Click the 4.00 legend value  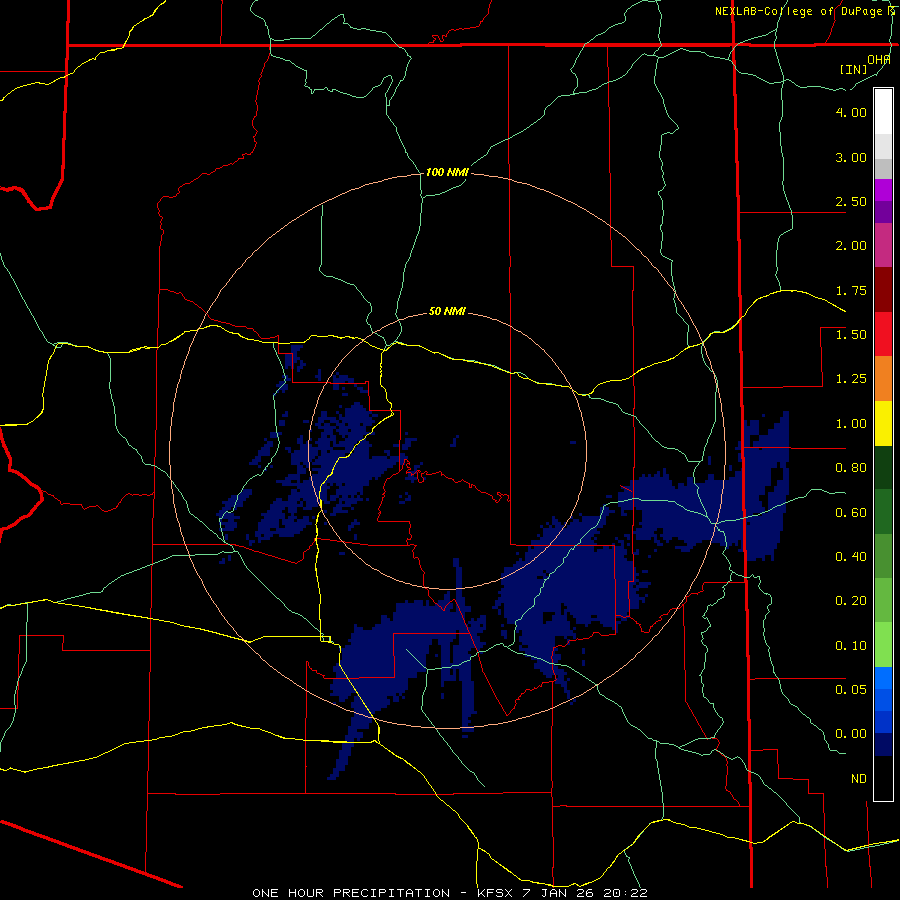click(851, 112)
